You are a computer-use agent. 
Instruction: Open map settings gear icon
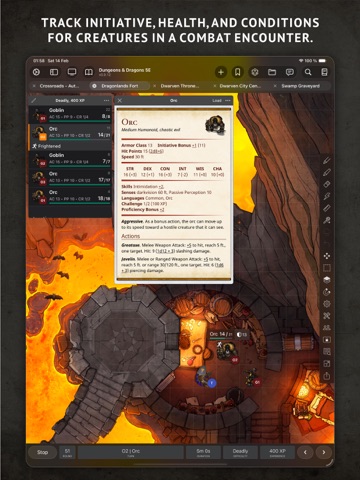327,304
